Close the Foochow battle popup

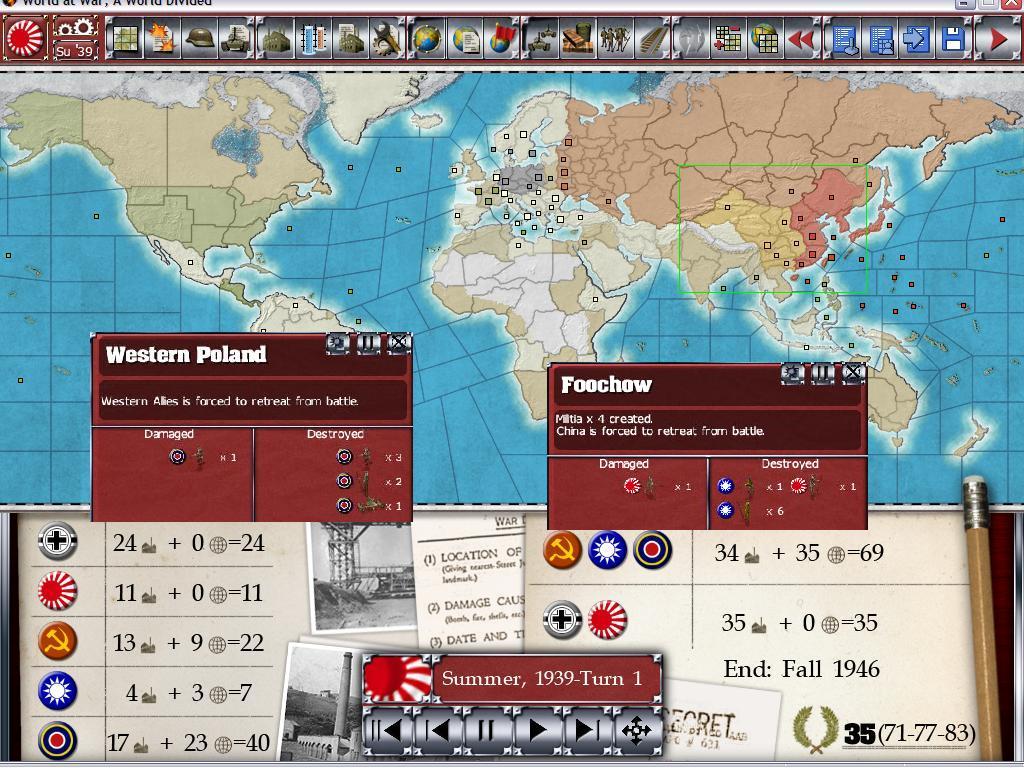pyautogui.click(x=852, y=373)
